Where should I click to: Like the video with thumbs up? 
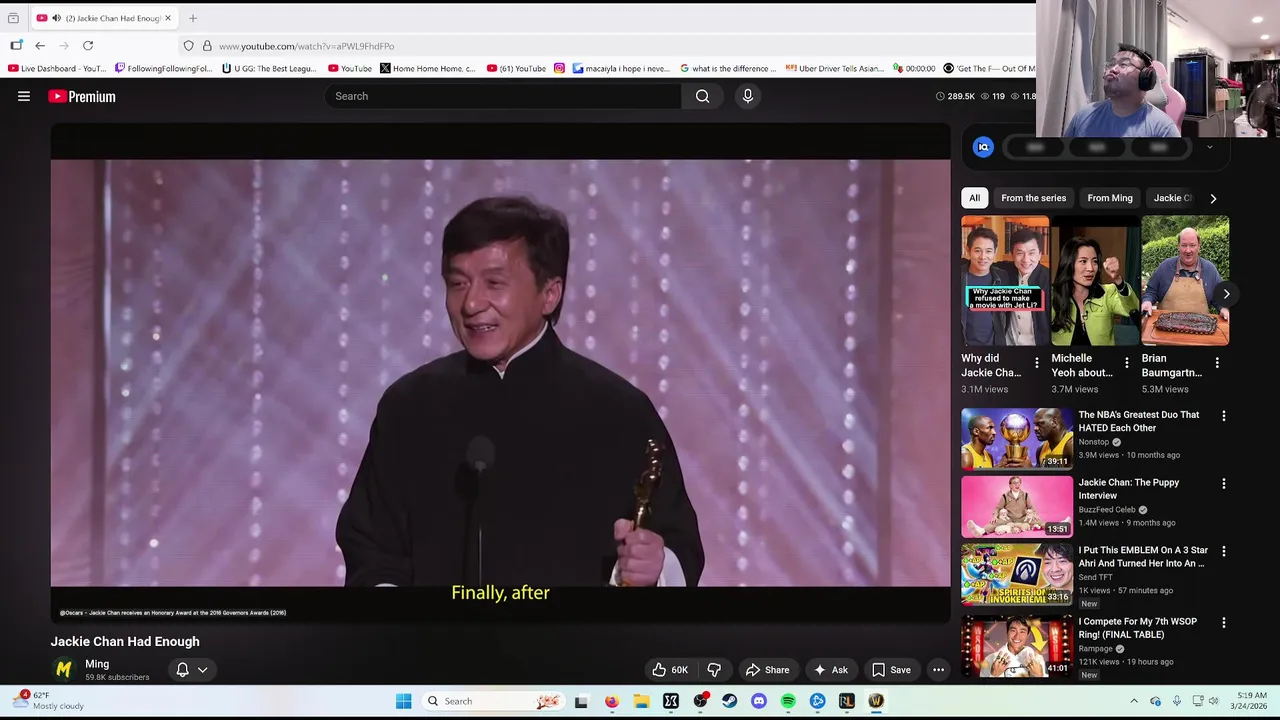[669, 670]
